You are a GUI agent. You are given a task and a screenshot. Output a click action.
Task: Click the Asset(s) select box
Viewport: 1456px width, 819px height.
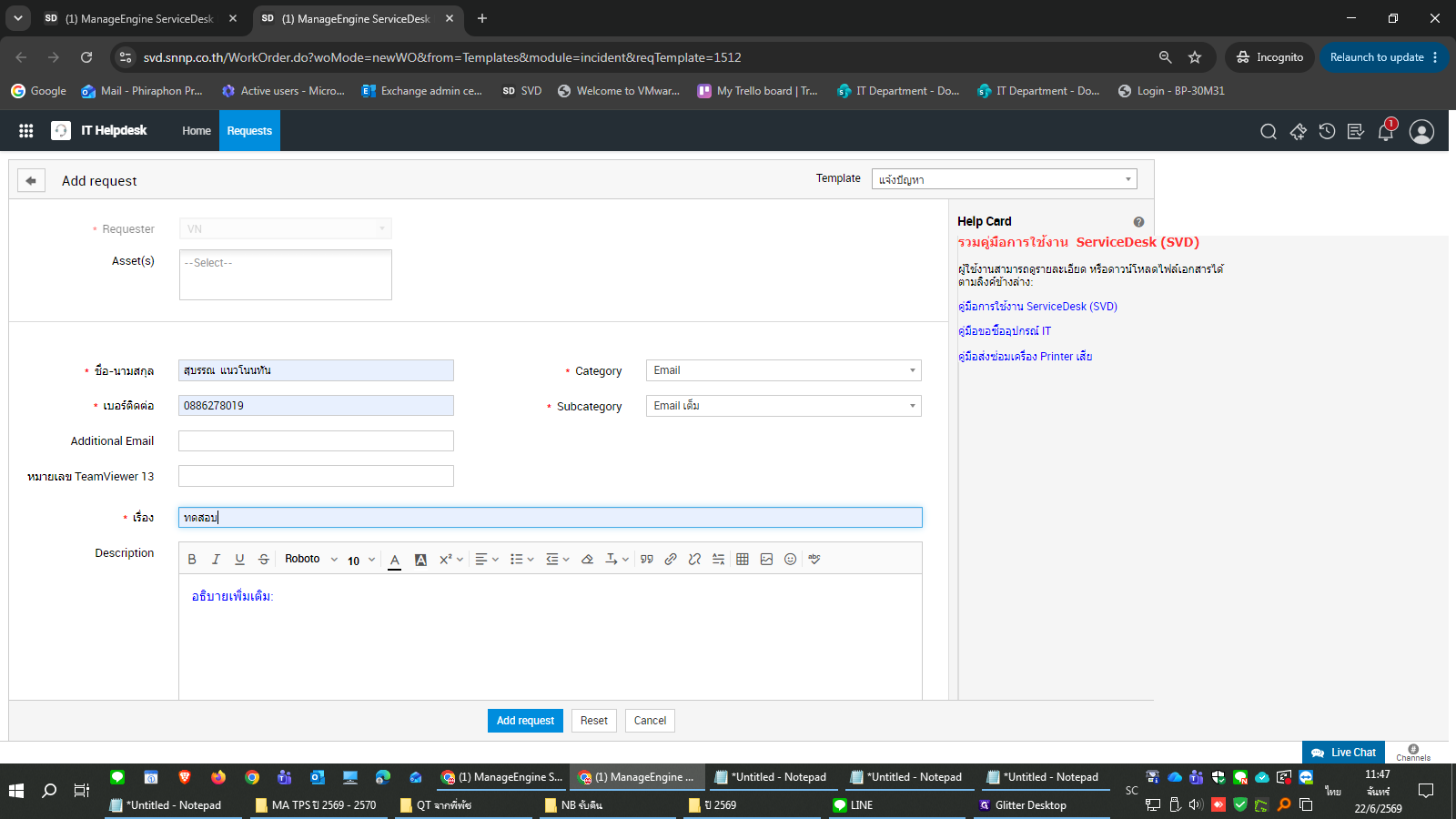pyautogui.click(x=285, y=275)
